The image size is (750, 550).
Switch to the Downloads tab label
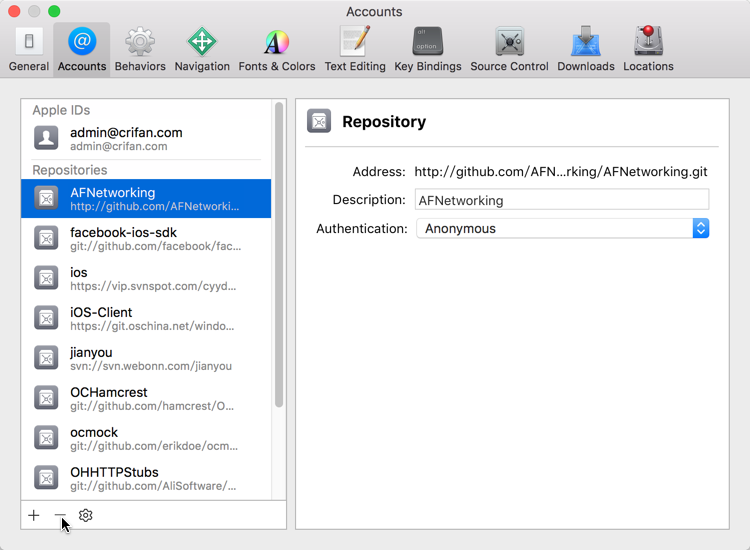coord(586,66)
